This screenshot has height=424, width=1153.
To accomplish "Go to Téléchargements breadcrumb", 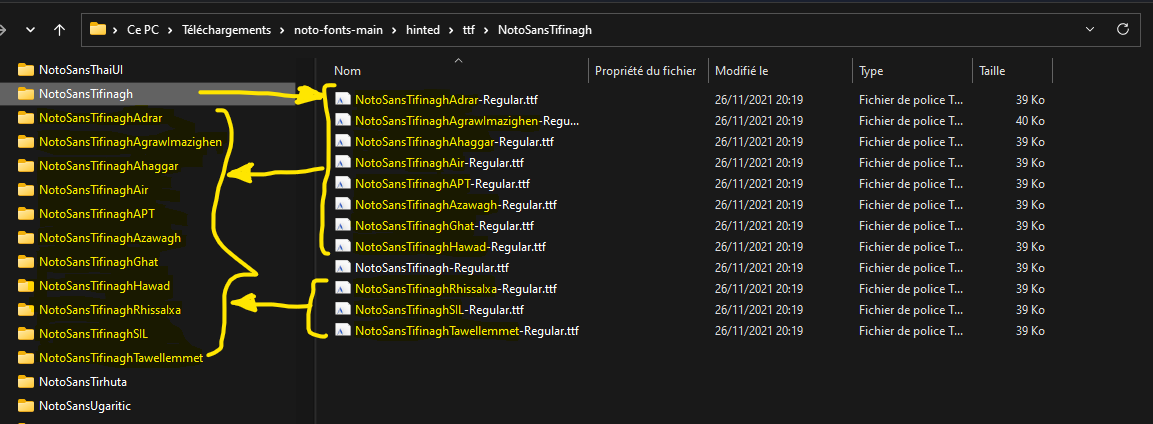I will (x=227, y=30).
